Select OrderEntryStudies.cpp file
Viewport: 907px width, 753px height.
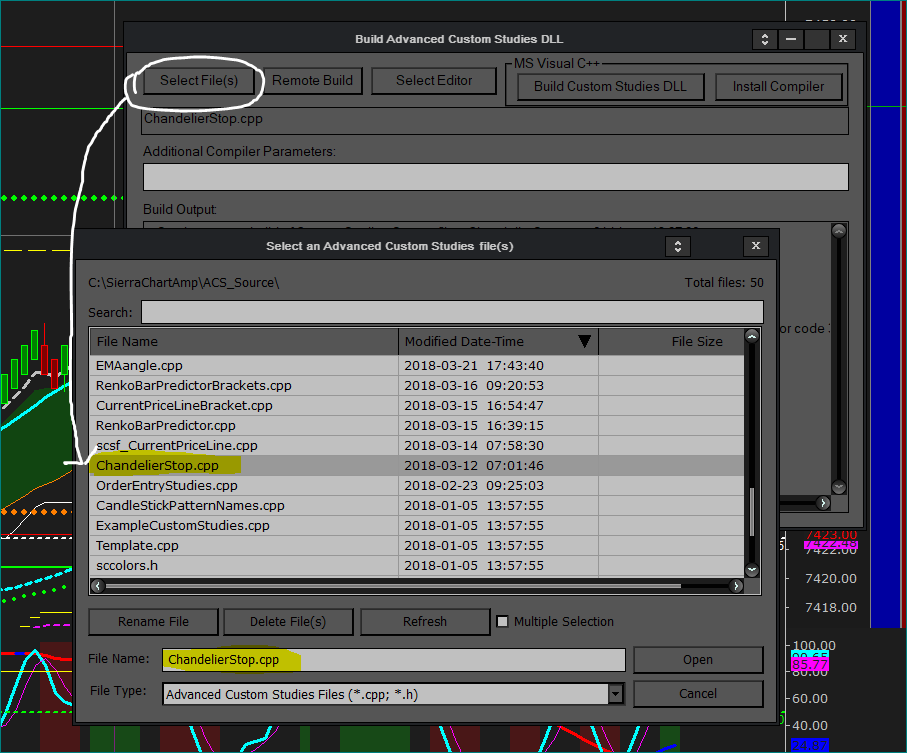tap(417, 486)
